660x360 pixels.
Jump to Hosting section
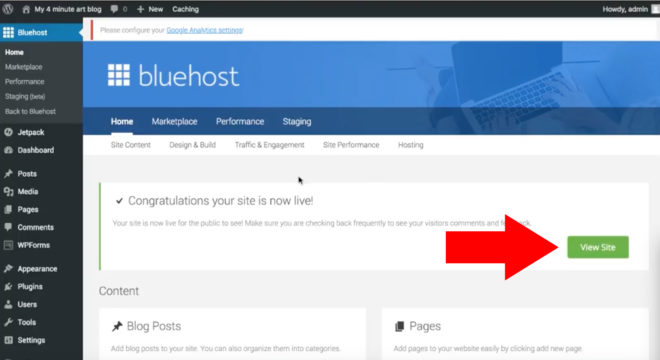(x=411, y=145)
